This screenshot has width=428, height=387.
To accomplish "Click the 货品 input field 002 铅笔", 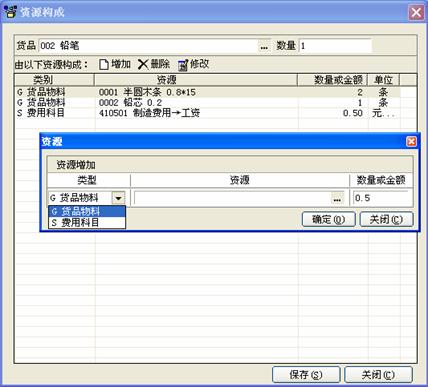I will point(149,46).
